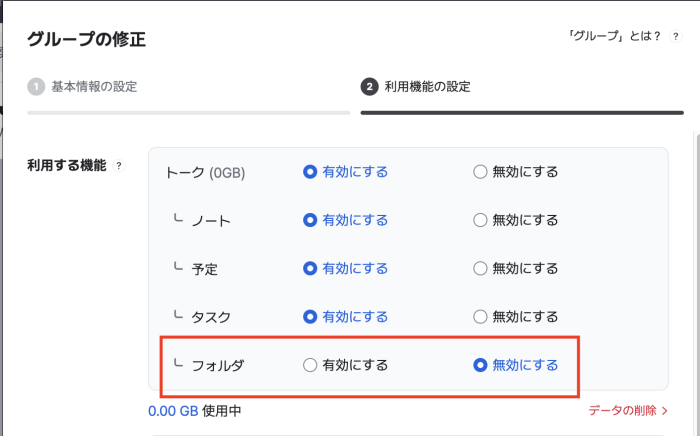Disable 予定 feature radio button

coord(480,268)
